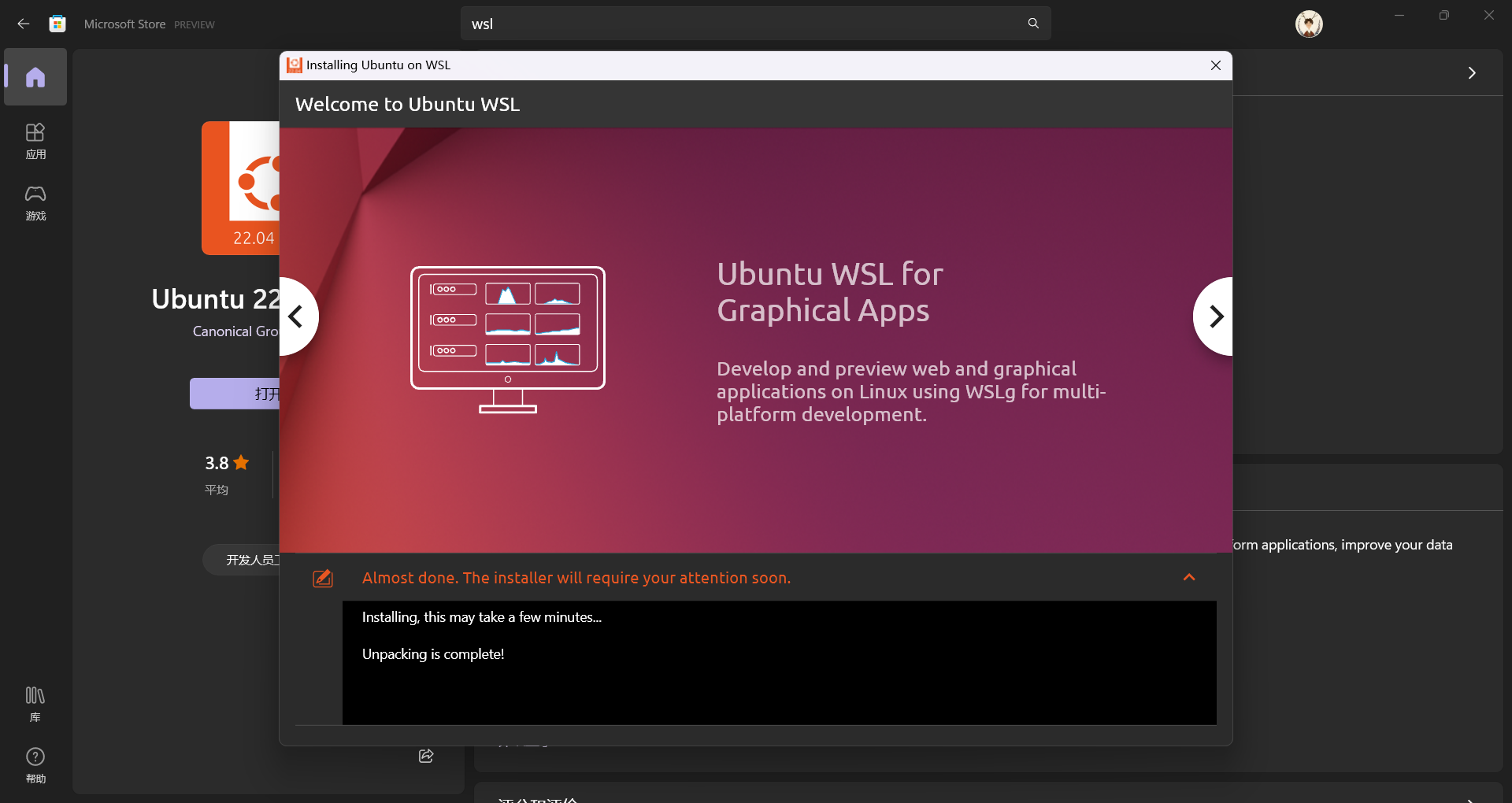Open the 游戏 (Games) sidebar section
The image size is (1512, 803).
coord(35,203)
